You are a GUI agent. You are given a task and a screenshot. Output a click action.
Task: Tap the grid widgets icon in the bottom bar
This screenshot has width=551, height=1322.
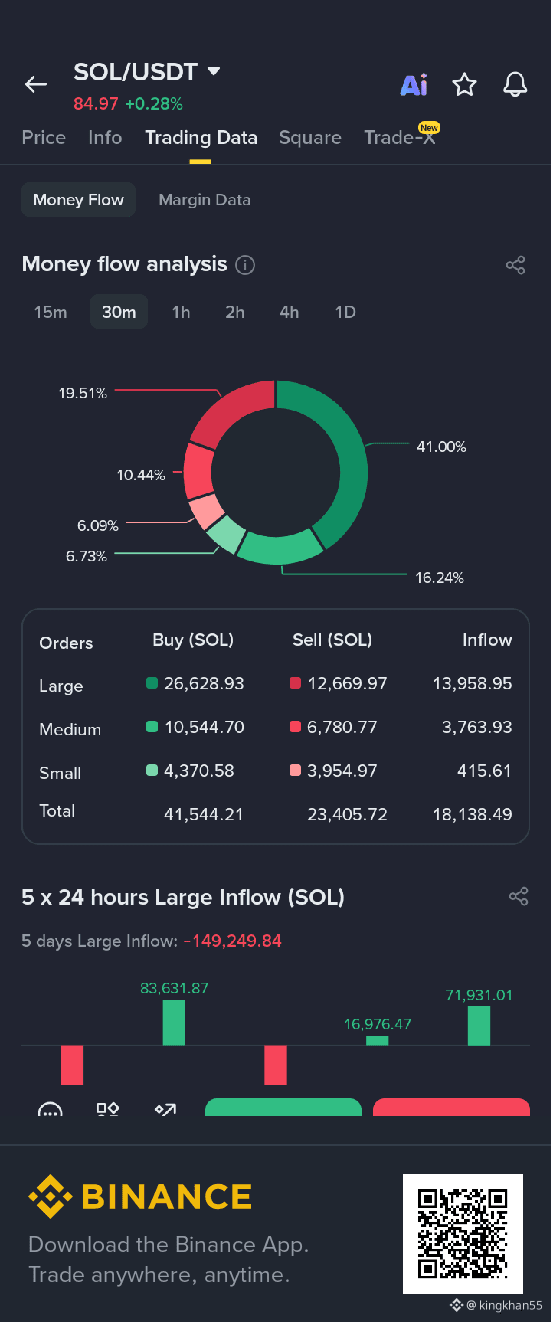coord(108,1109)
